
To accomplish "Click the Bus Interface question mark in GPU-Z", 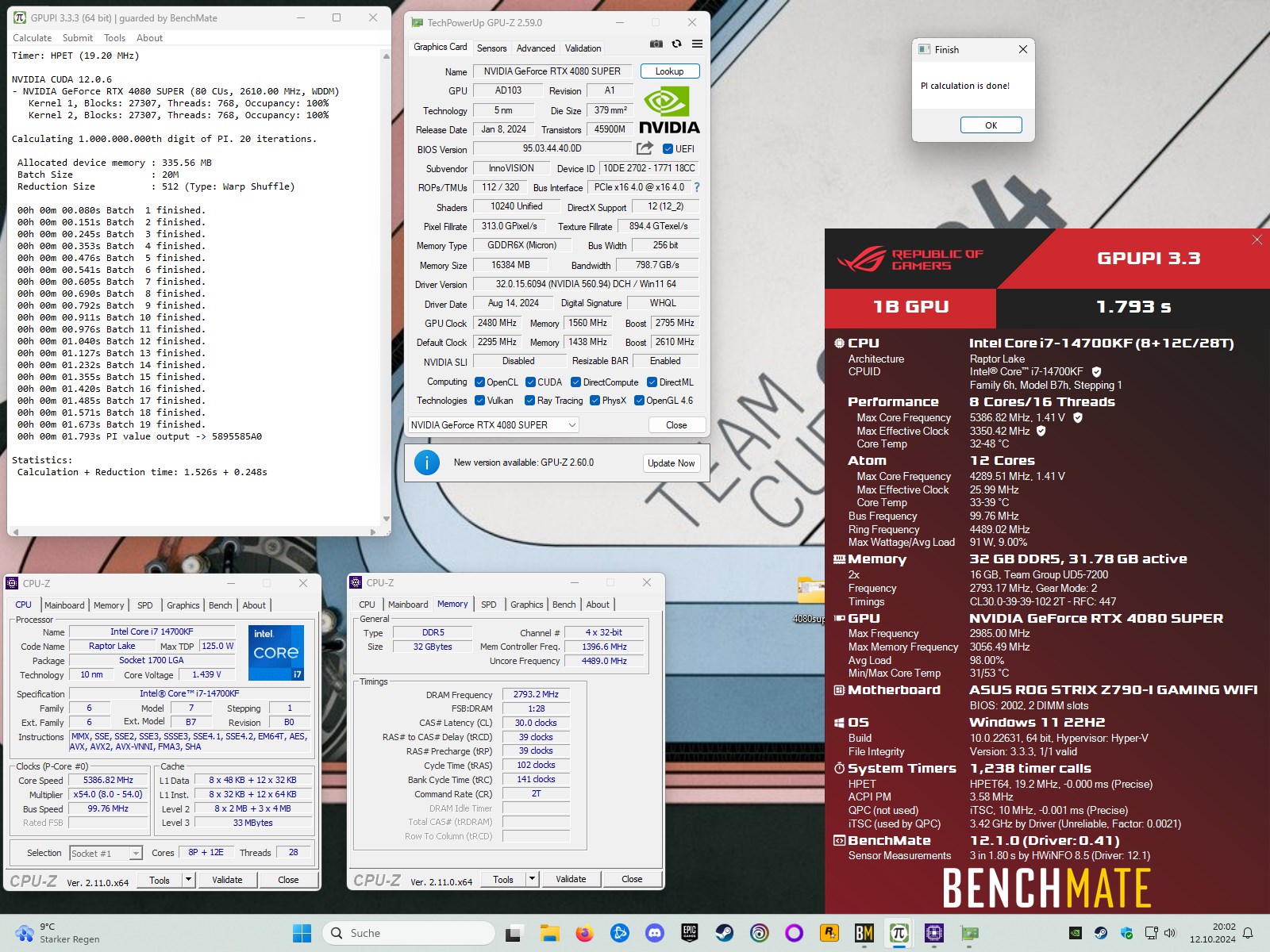I will [x=697, y=187].
